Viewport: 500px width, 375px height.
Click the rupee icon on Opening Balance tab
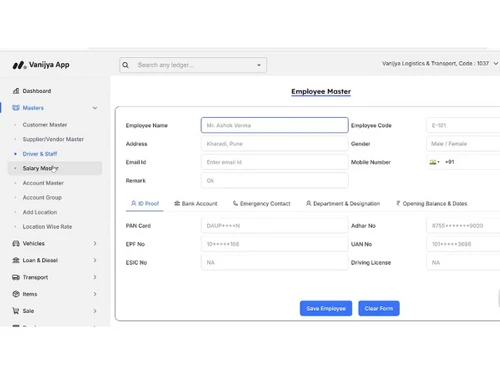point(398,203)
